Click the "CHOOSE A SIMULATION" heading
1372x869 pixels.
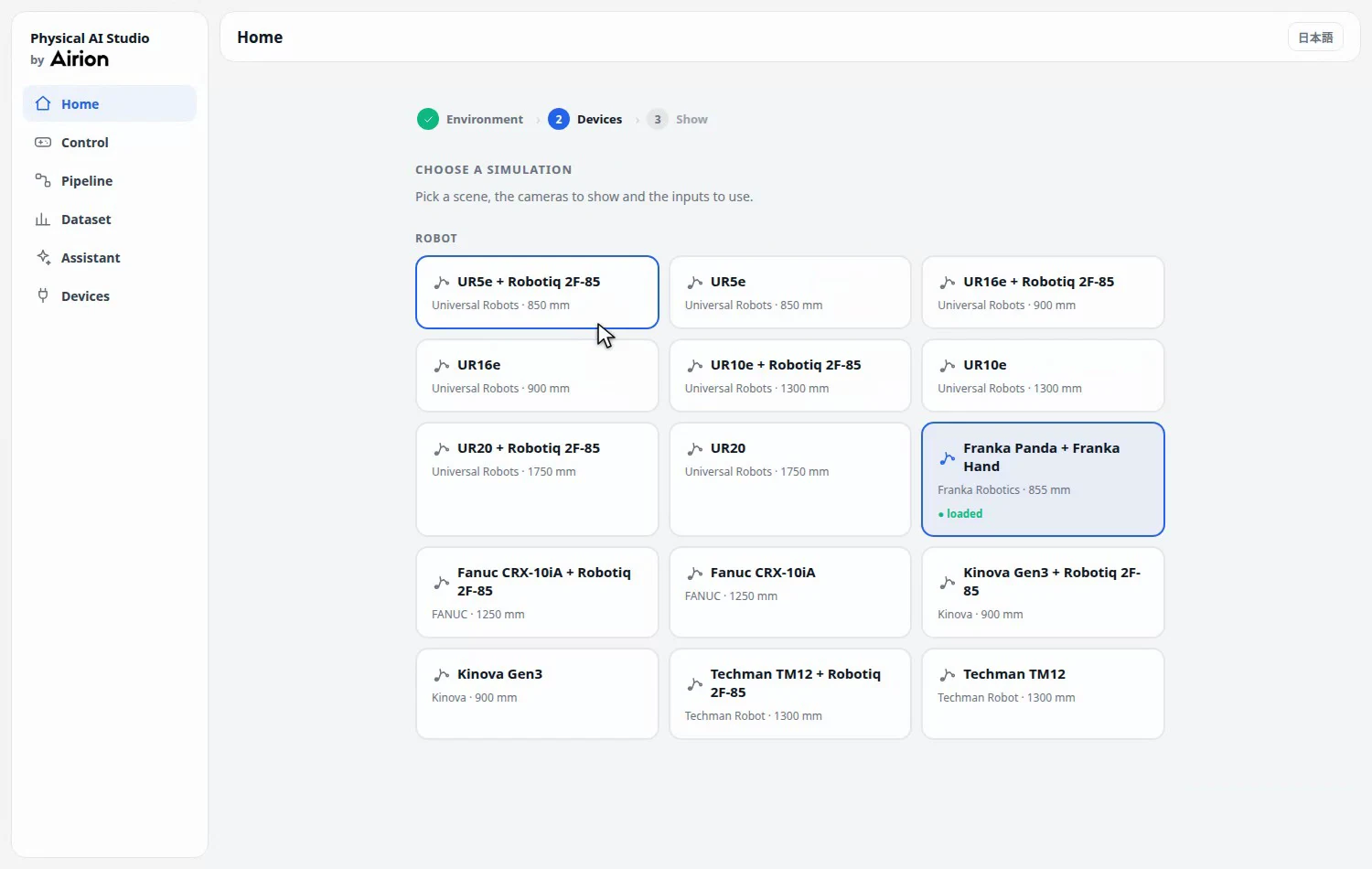[x=493, y=170]
